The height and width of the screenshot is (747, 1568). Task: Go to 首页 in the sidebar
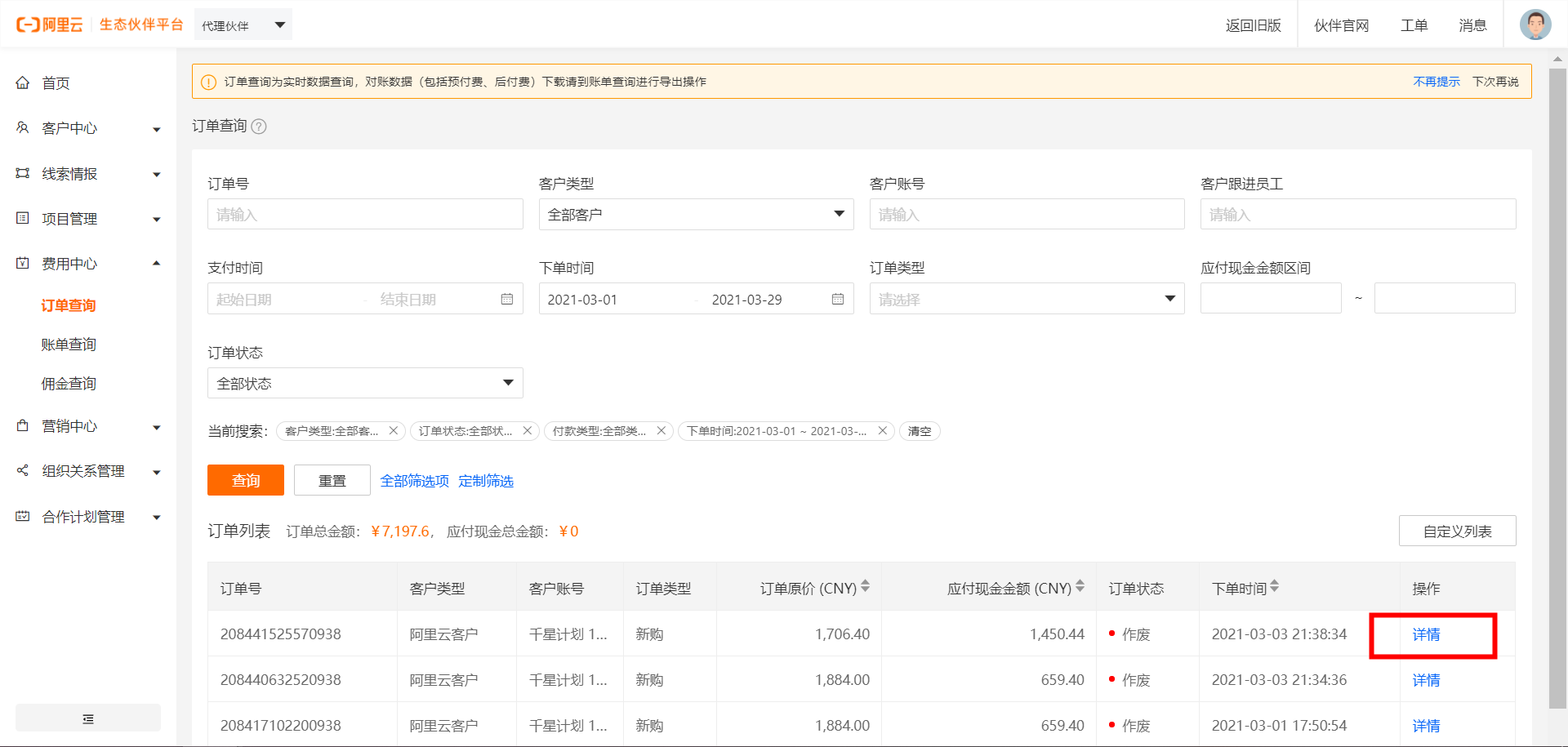pyautogui.click(x=56, y=83)
